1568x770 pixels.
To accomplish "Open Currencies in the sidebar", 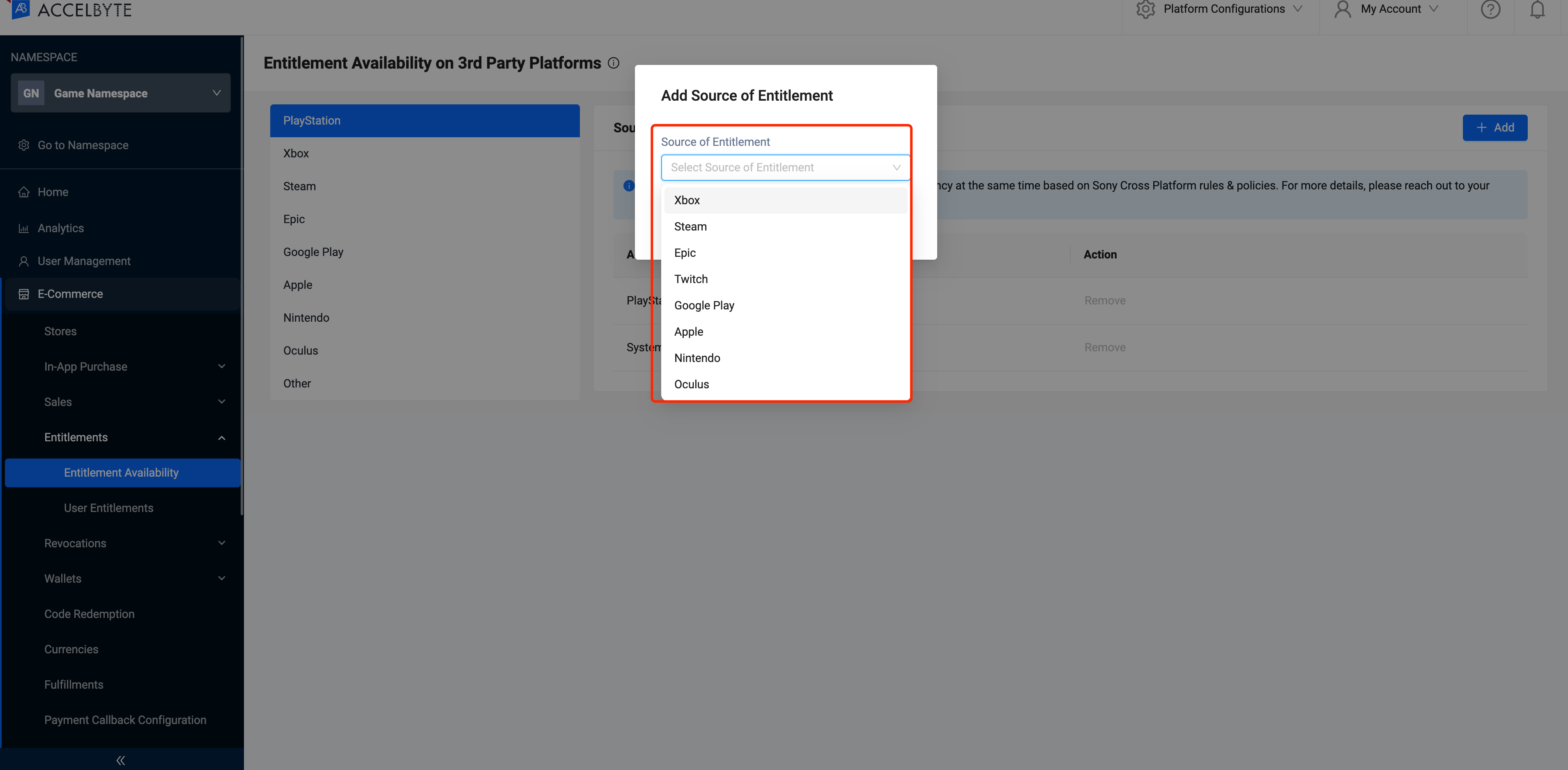I will point(71,649).
